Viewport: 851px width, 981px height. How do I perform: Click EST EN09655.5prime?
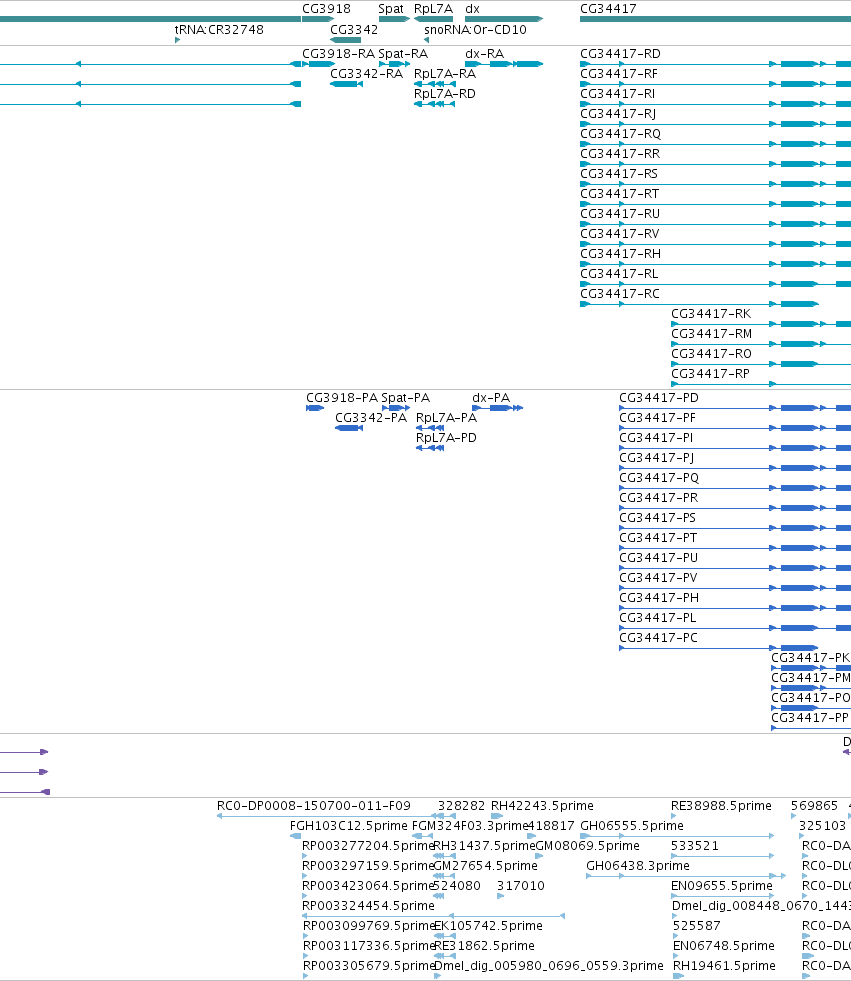point(721,886)
